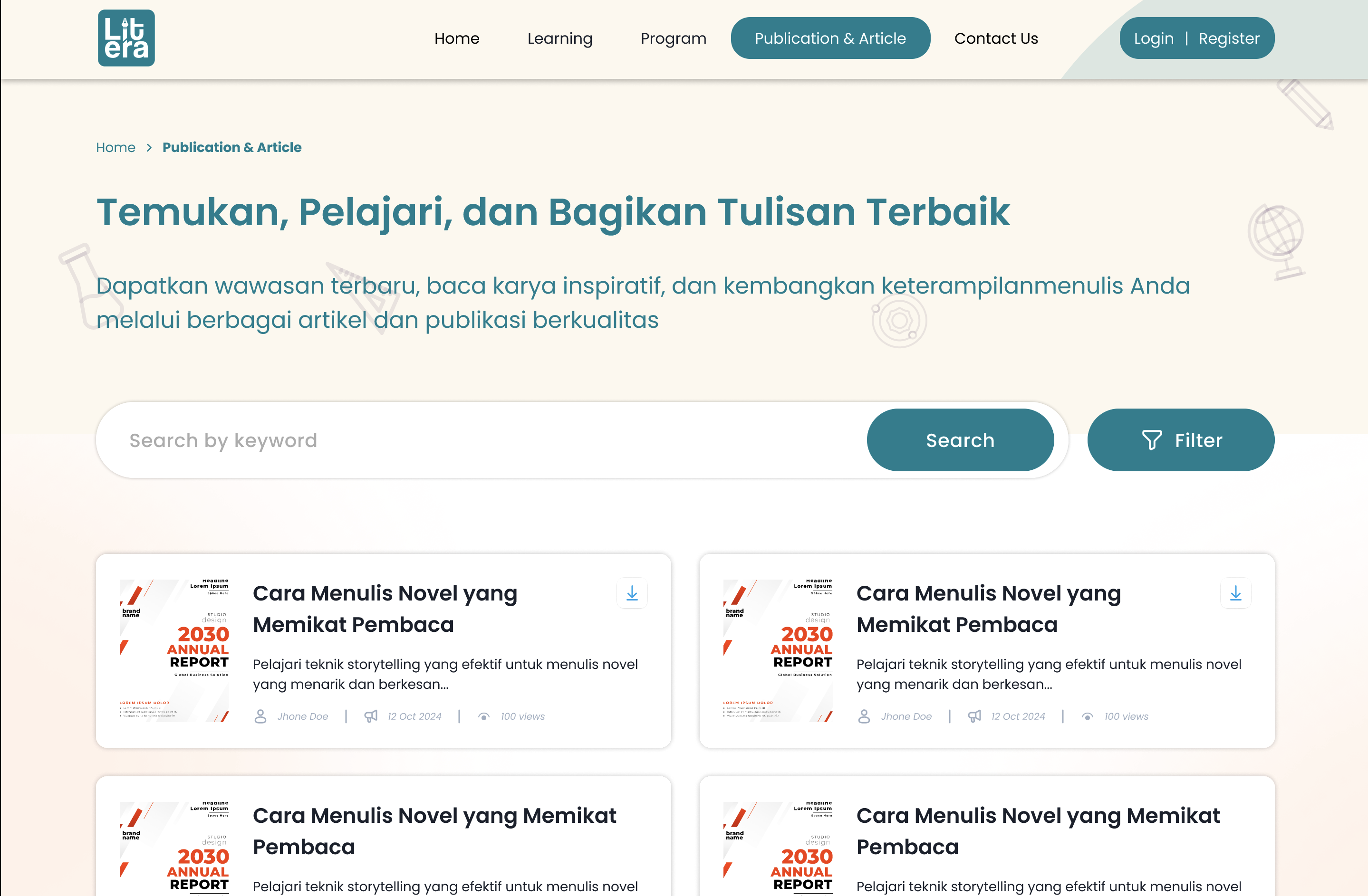Select author Jhone Doe in top-left card
Viewport: 1368px width, 896px height.
[x=303, y=717]
